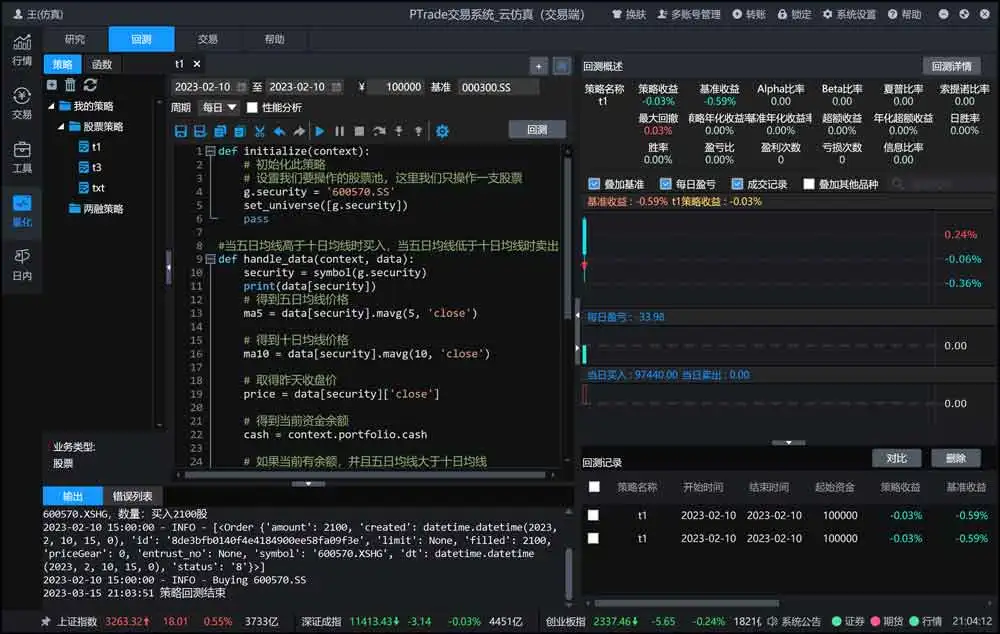Open the 交易 trading sidebar icon

click(x=22, y=103)
